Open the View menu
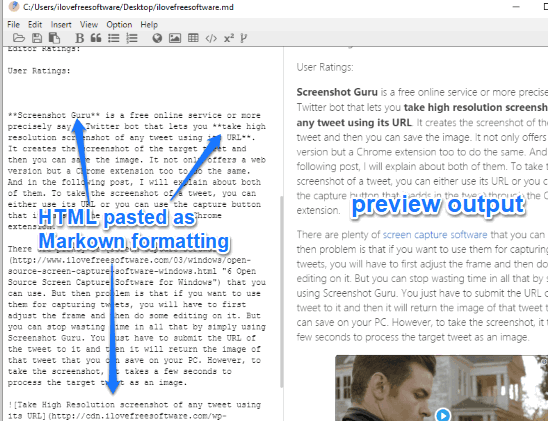Viewport: 548px width, 421px height. [x=89, y=24]
